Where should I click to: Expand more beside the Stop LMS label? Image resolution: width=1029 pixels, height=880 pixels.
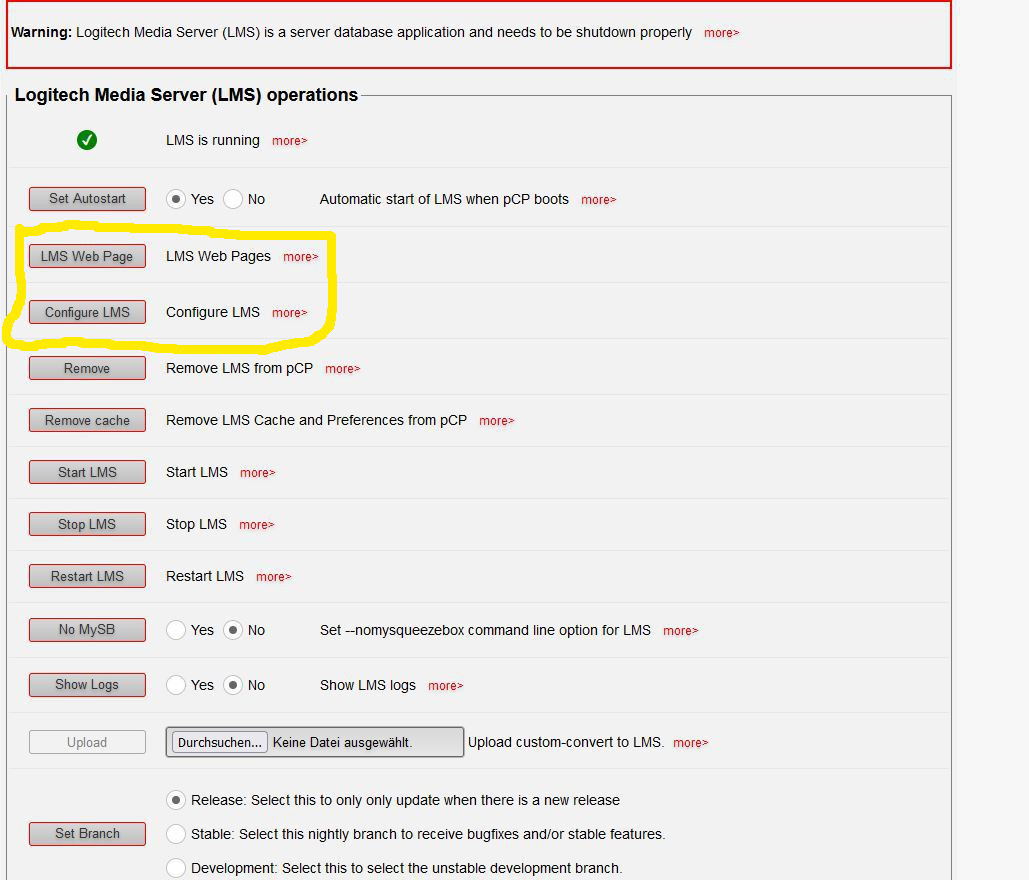(x=257, y=525)
